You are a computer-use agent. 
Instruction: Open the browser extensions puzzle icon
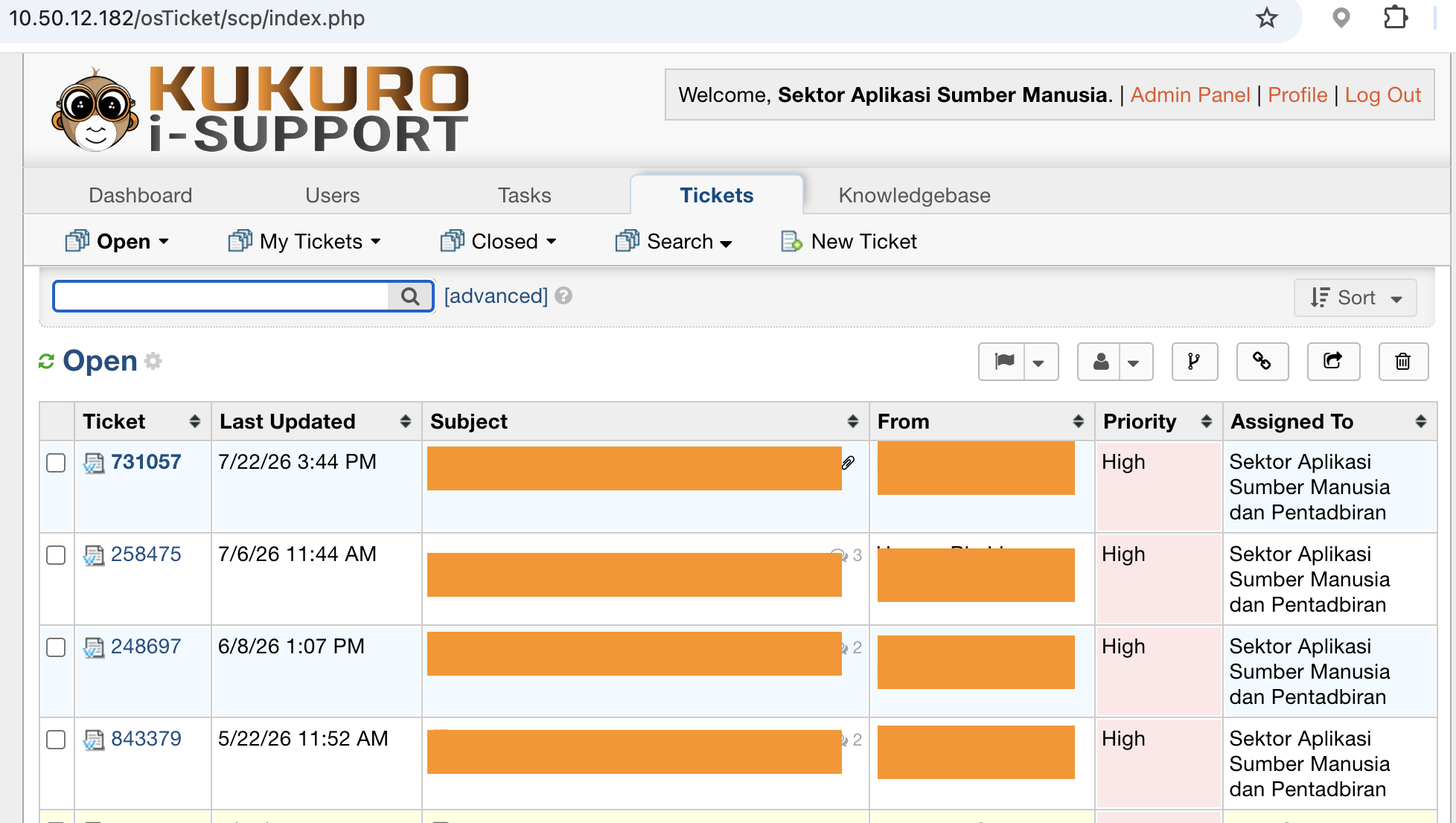1396,18
